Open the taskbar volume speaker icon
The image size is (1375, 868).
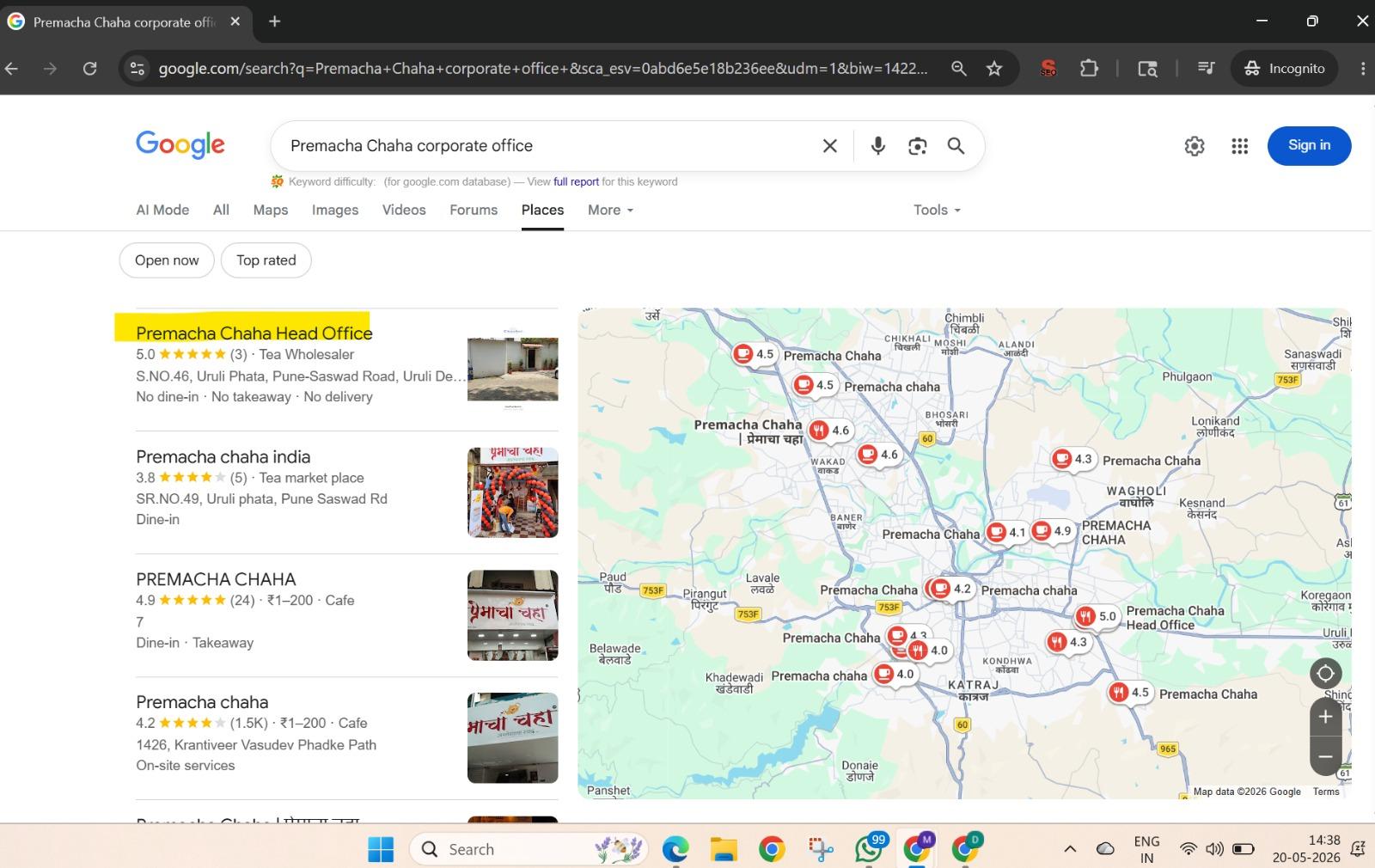point(1214,849)
